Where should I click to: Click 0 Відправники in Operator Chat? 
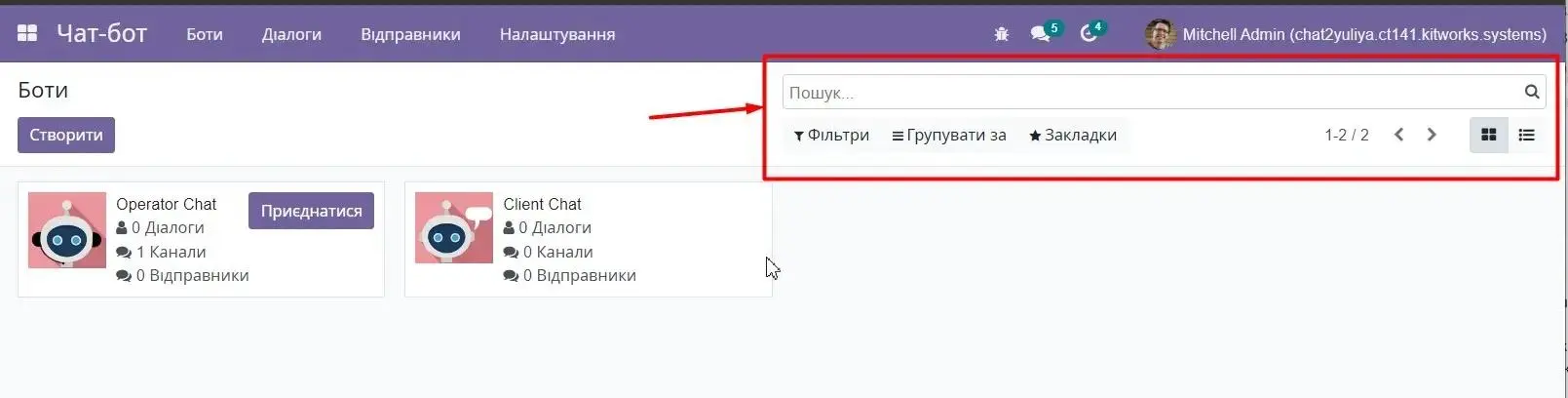pyautogui.click(x=182, y=275)
